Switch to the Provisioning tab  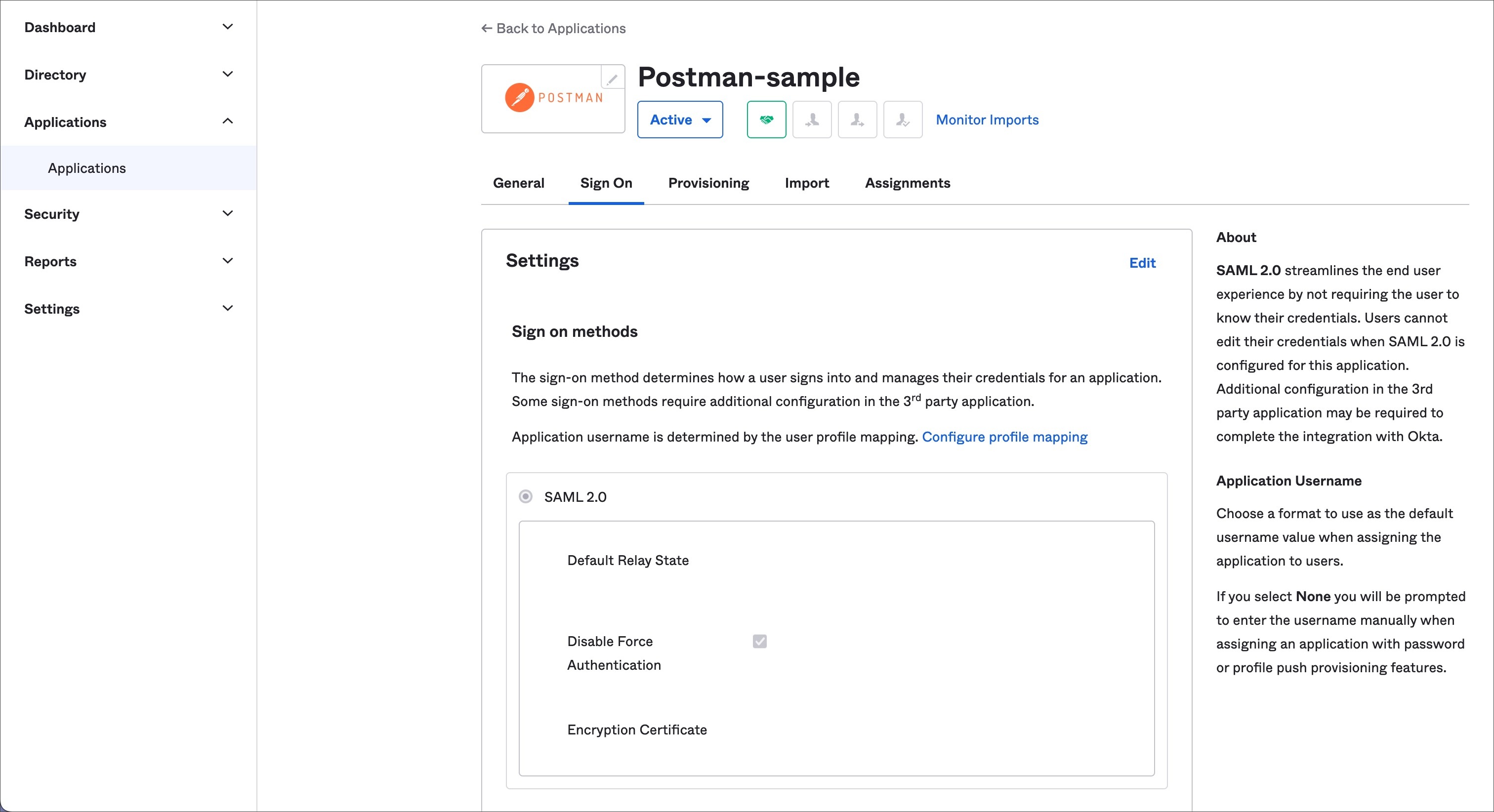point(708,183)
